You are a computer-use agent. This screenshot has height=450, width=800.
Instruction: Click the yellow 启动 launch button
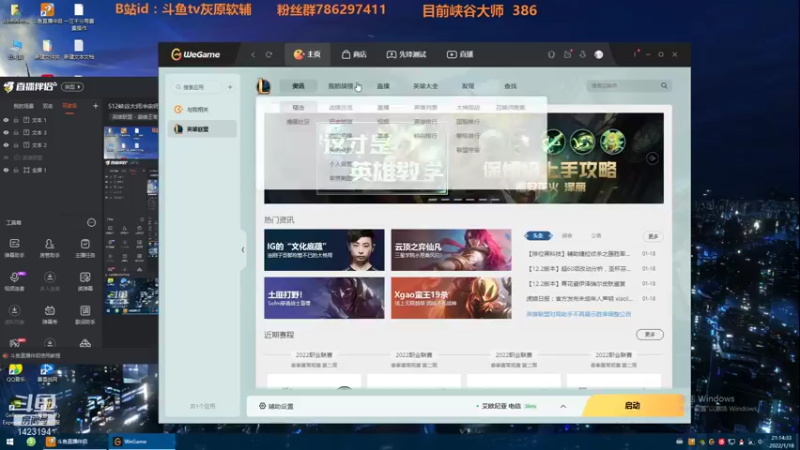(x=633, y=406)
